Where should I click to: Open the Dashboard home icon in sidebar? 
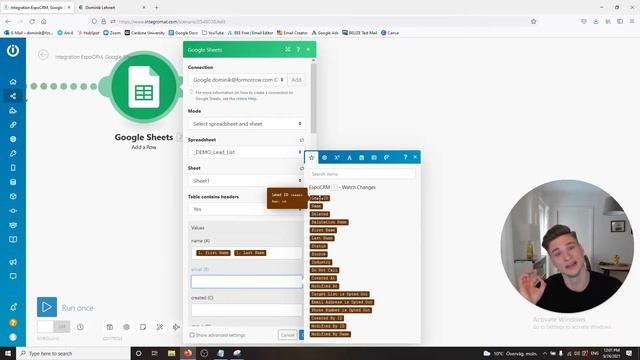(x=13, y=82)
